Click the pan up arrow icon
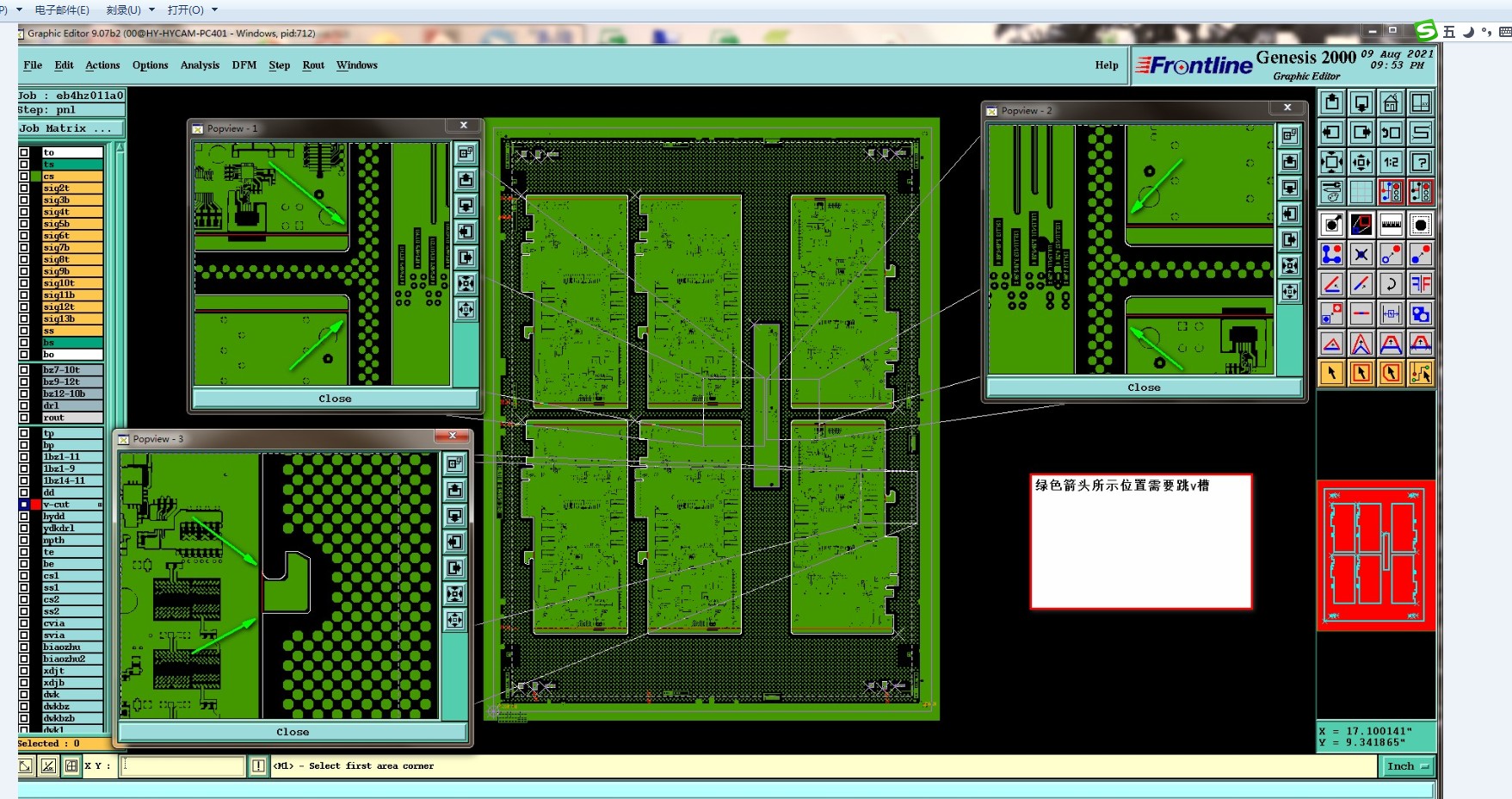 (x=1332, y=103)
